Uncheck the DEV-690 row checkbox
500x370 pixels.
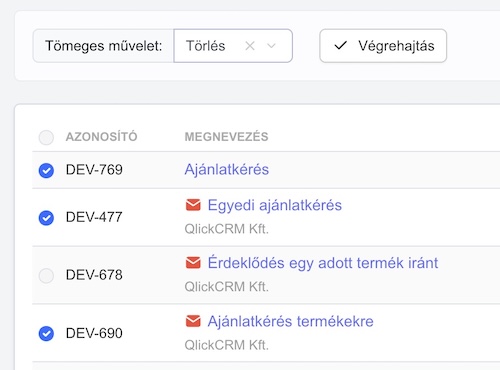pyautogui.click(x=46, y=333)
